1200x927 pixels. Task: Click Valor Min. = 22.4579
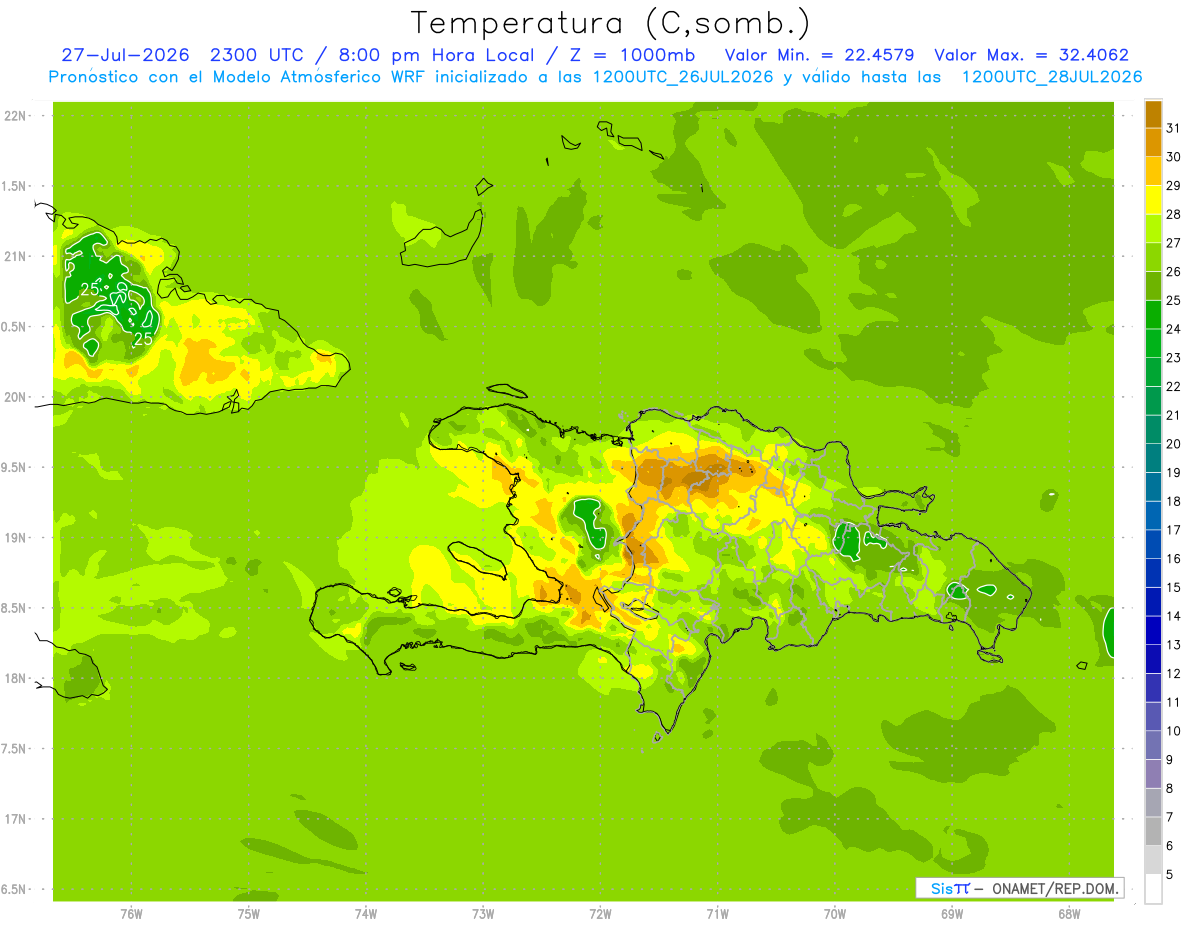tap(819, 55)
